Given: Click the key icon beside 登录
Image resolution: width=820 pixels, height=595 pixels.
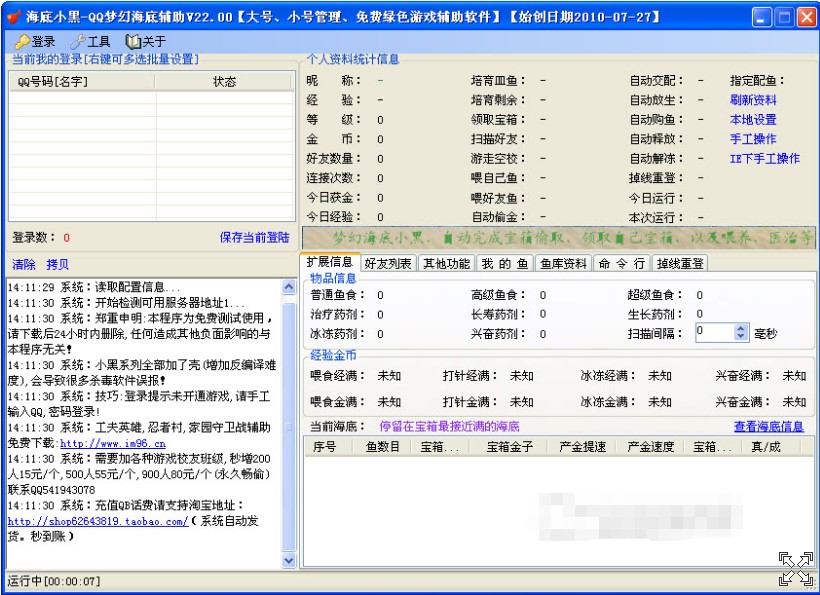Looking at the screenshot, I should (22, 42).
